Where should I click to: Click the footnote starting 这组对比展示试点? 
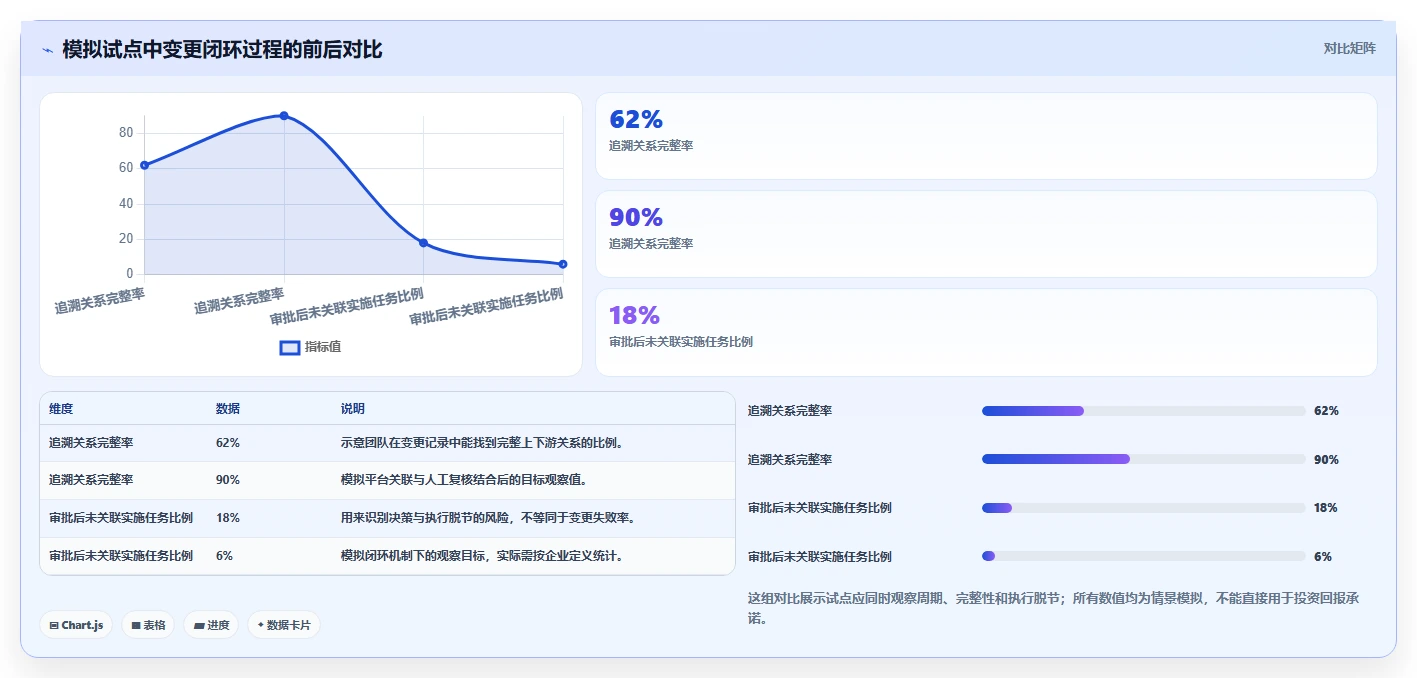coord(1054,608)
